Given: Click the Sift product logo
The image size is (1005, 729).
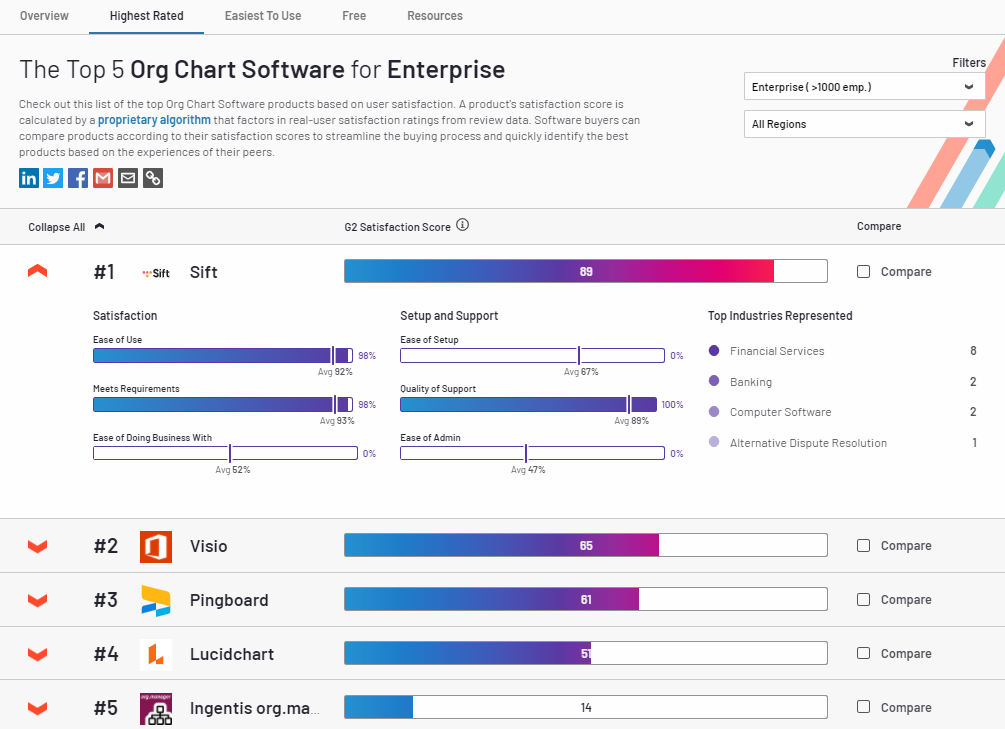Looking at the screenshot, I should click(x=156, y=273).
